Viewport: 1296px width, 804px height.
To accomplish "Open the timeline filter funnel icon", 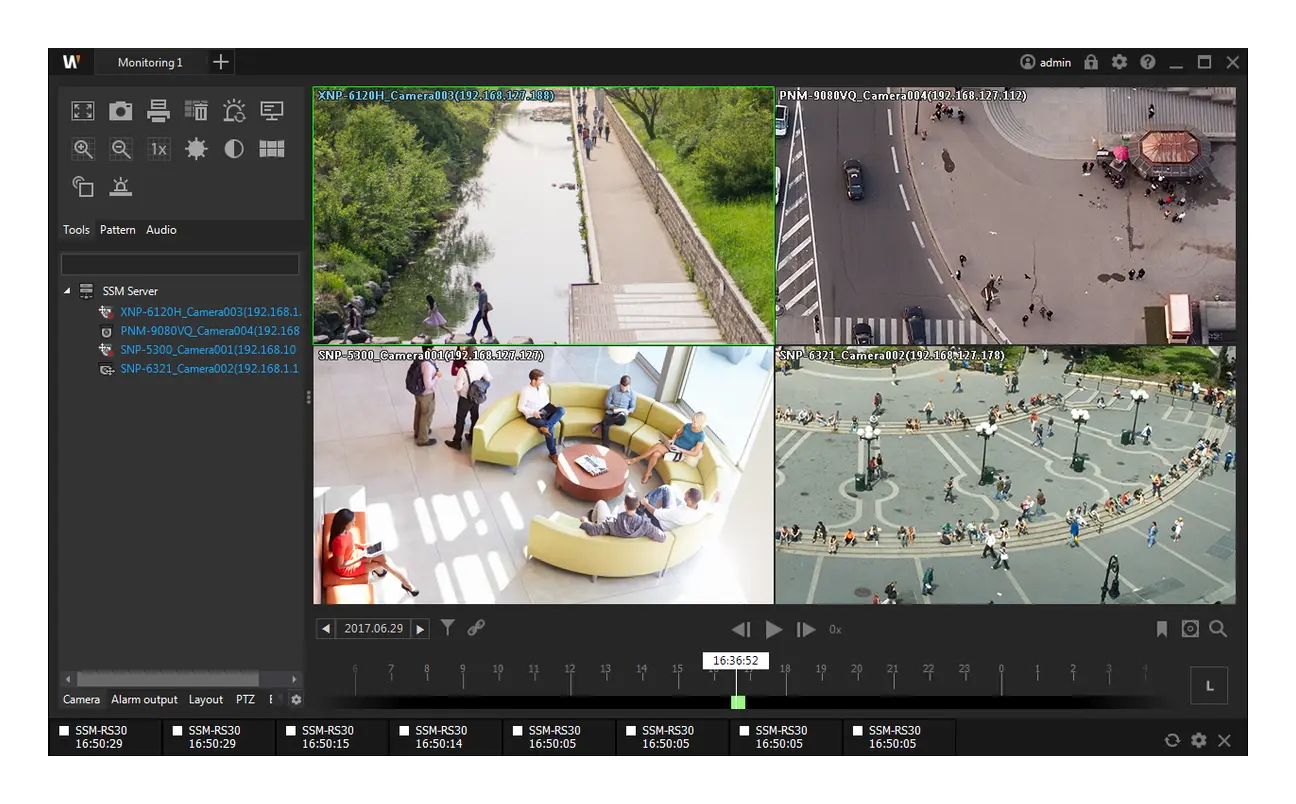I will (x=448, y=628).
